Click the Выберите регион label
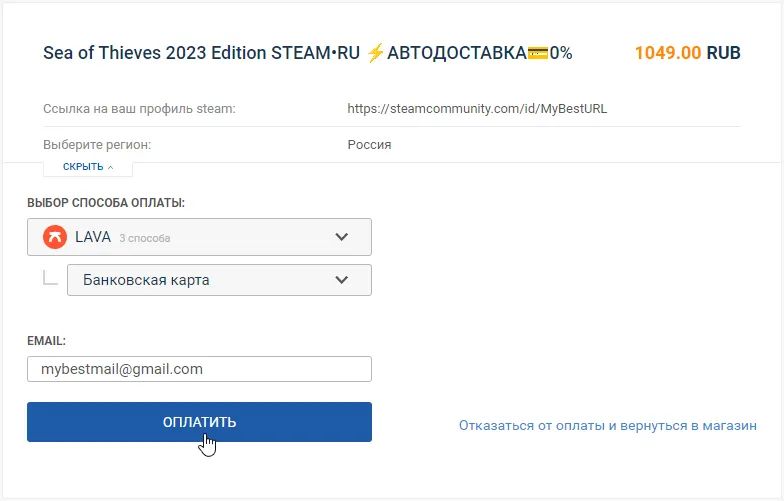This screenshot has height=501, width=784. pos(97,144)
